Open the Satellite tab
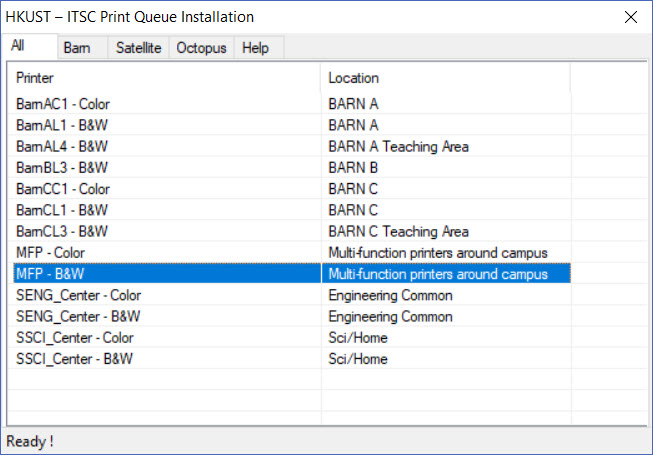The height and width of the screenshot is (455, 653). click(138, 48)
